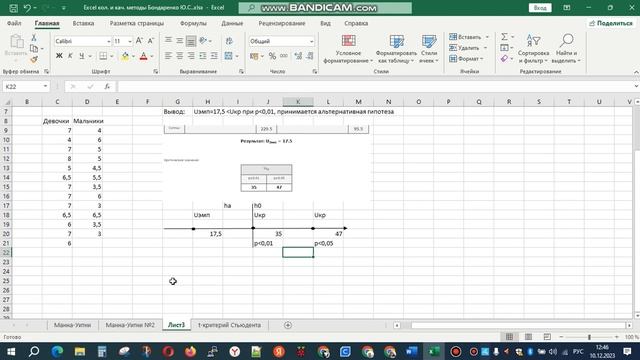This screenshot has height=360, width=640.
Task: Open Windows Start menu
Action: [11, 351]
